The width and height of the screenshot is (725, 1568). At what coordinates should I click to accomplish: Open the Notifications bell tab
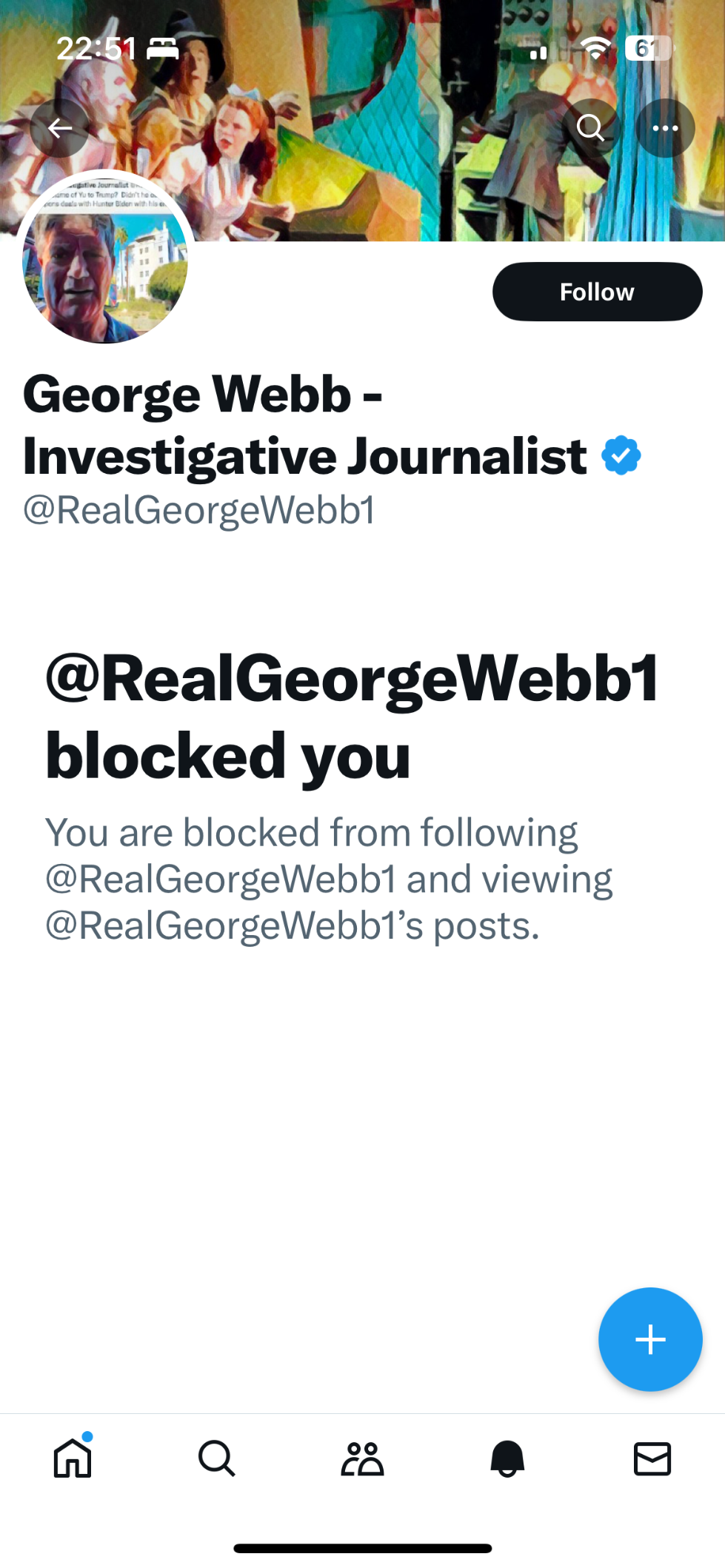click(x=507, y=1458)
